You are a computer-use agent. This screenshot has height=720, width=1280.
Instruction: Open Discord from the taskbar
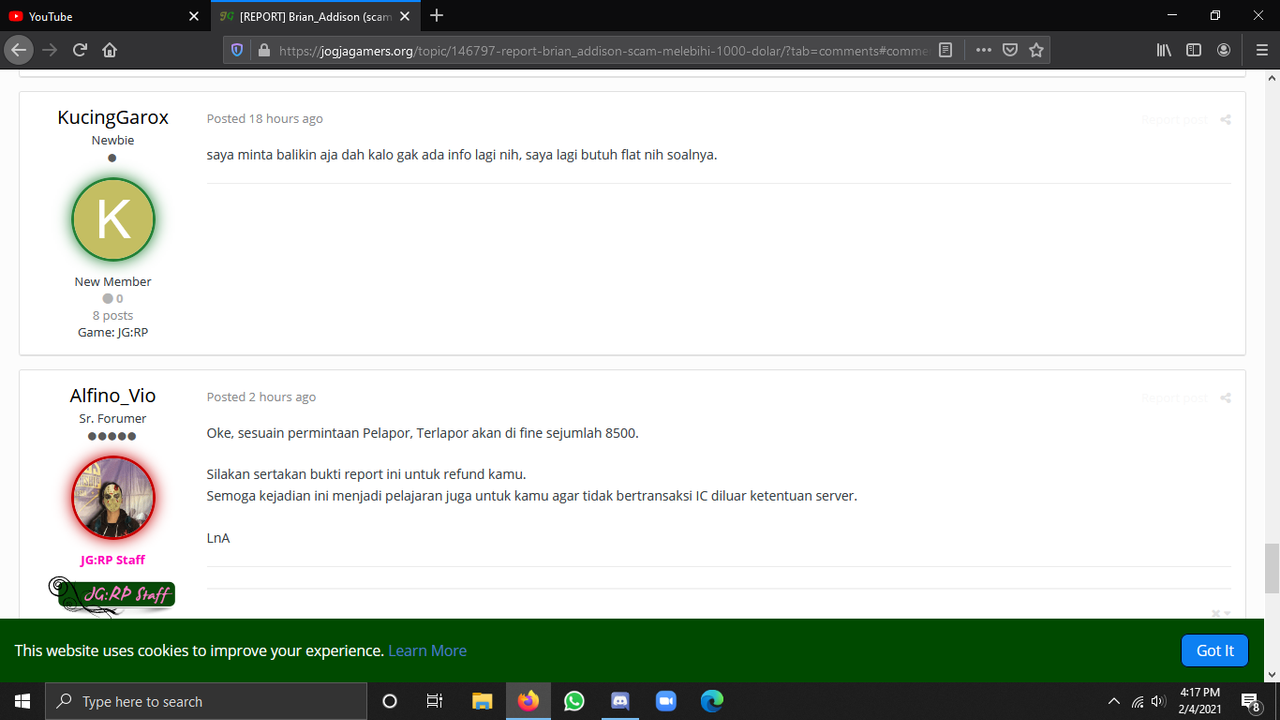[620, 701]
